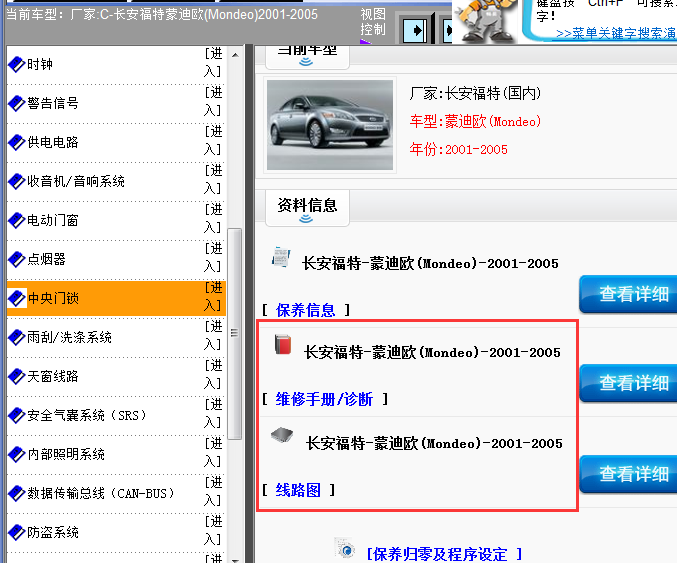The width and height of the screenshot is (677, 563).
Task: Click [进入] next to 安全气囊系统（SRS）
Action: [x=213, y=413]
